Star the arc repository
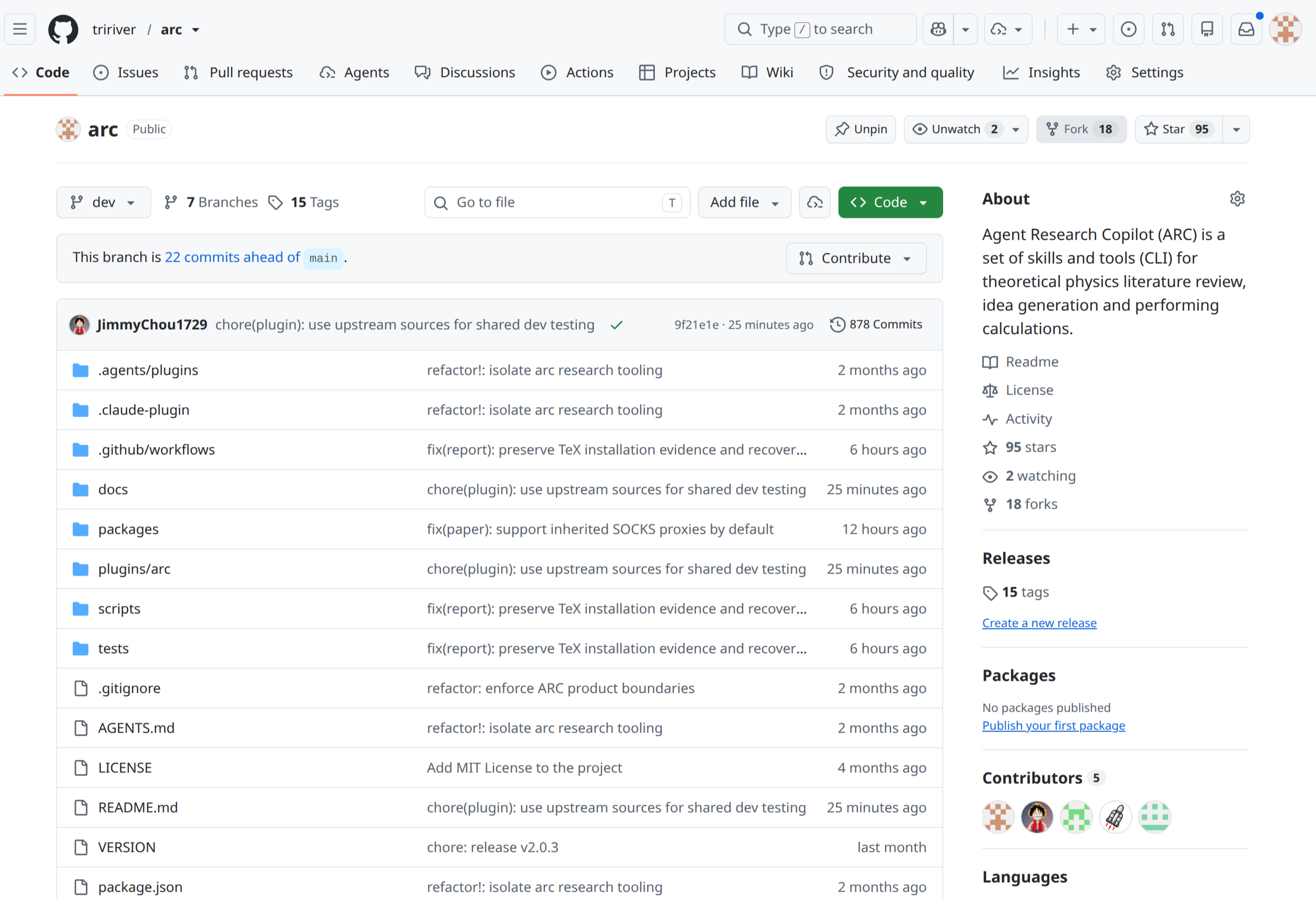 point(1178,129)
